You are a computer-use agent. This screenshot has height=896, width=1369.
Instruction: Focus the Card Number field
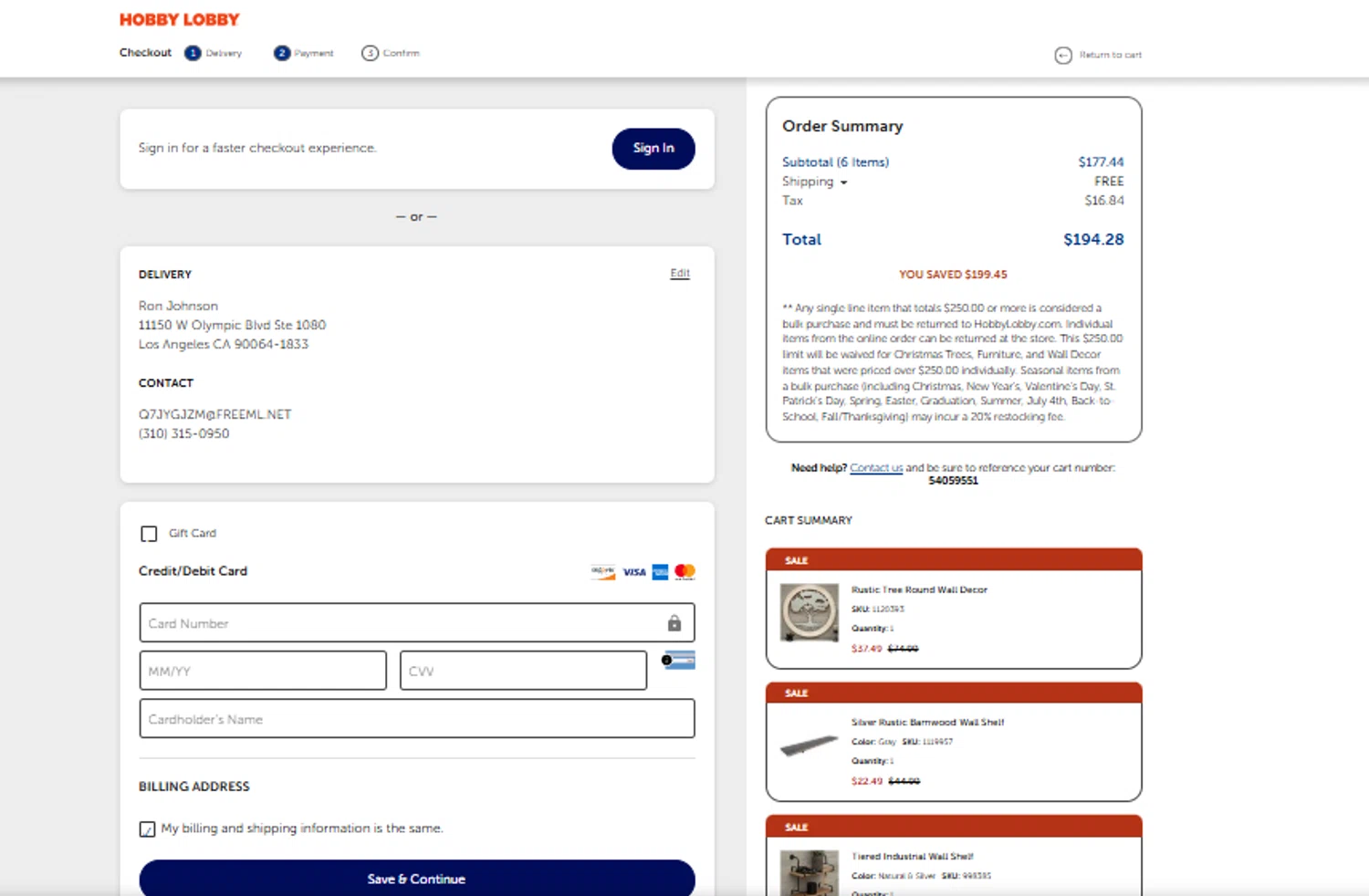(417, 623)
